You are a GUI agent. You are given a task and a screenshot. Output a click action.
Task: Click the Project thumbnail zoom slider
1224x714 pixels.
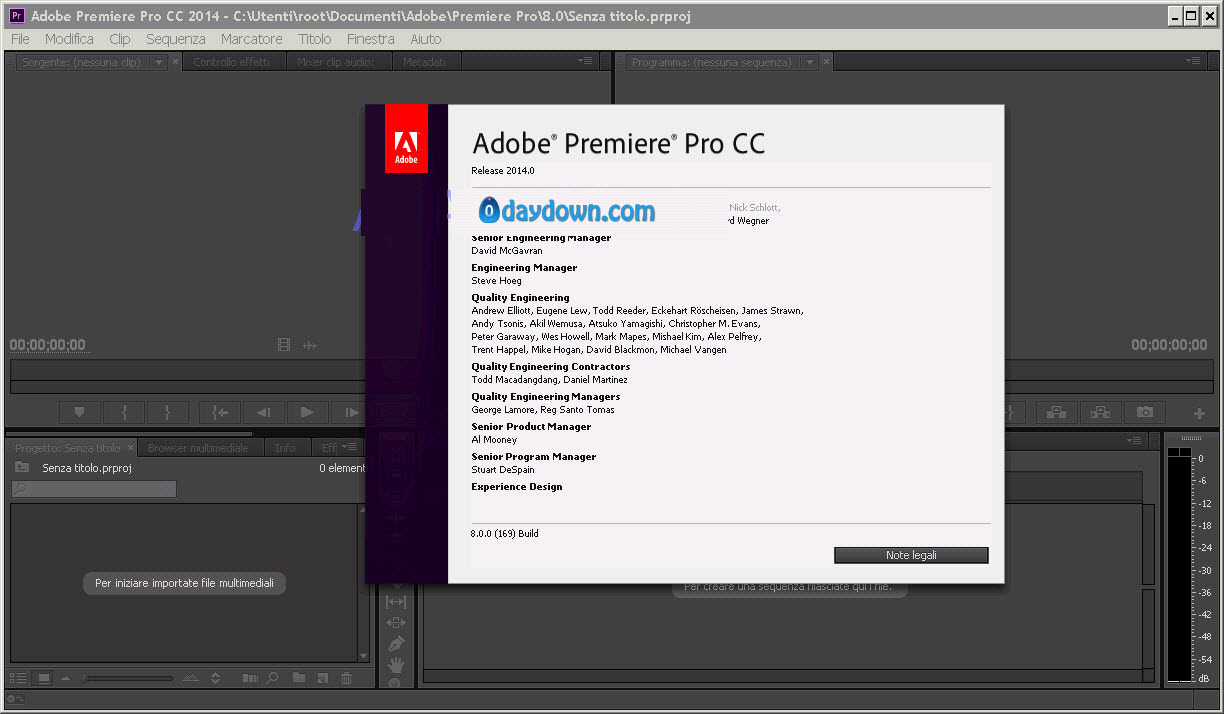pos(127,678)
